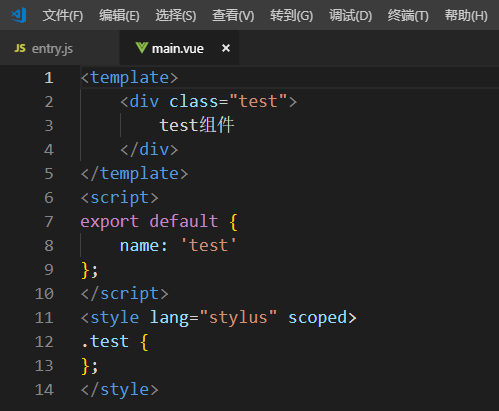Open the 选择(S) menu
499x411 pixels.
click(x=176, y=15)
